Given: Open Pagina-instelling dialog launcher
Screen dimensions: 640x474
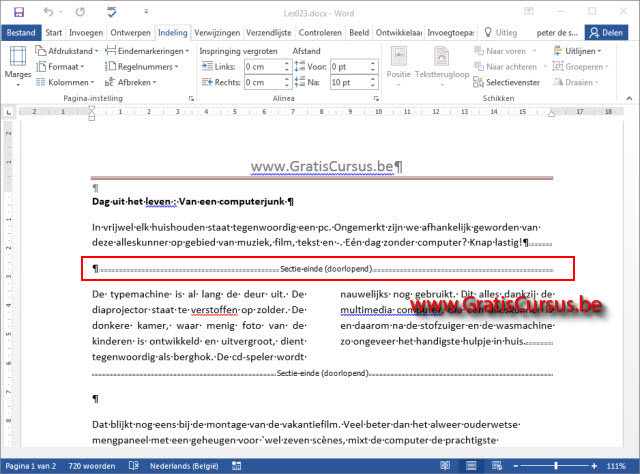Looking at the screenshot, I should [191, 98].
